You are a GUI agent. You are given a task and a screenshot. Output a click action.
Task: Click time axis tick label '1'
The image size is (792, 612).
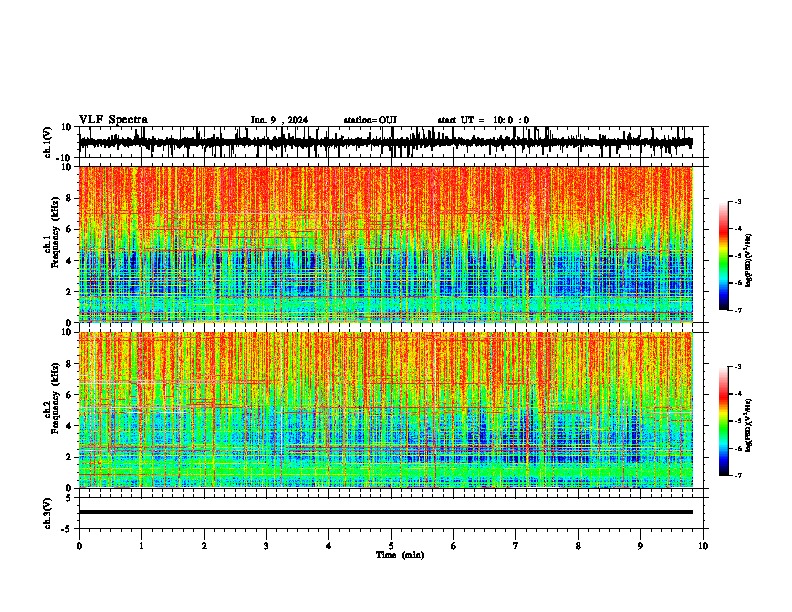coord(141,546)
